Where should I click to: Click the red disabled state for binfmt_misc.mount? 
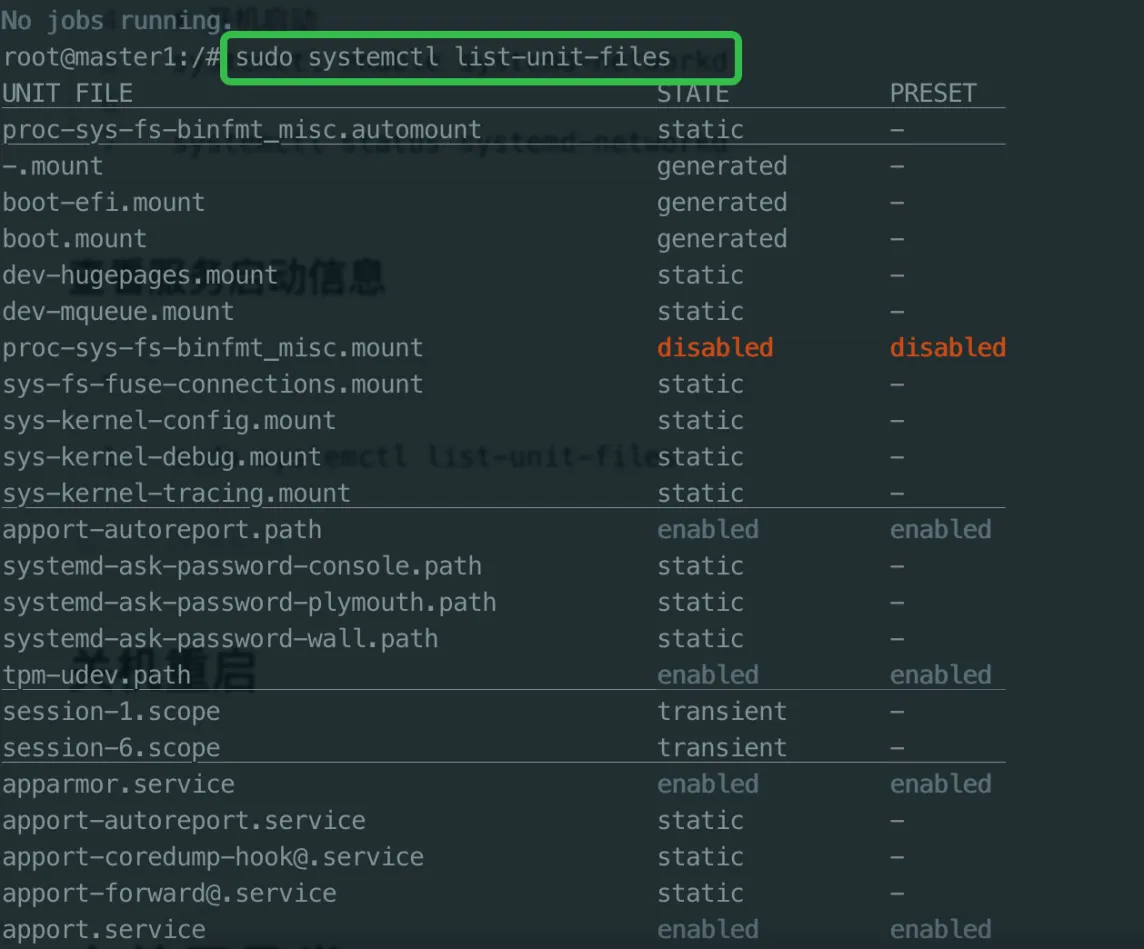715,347
